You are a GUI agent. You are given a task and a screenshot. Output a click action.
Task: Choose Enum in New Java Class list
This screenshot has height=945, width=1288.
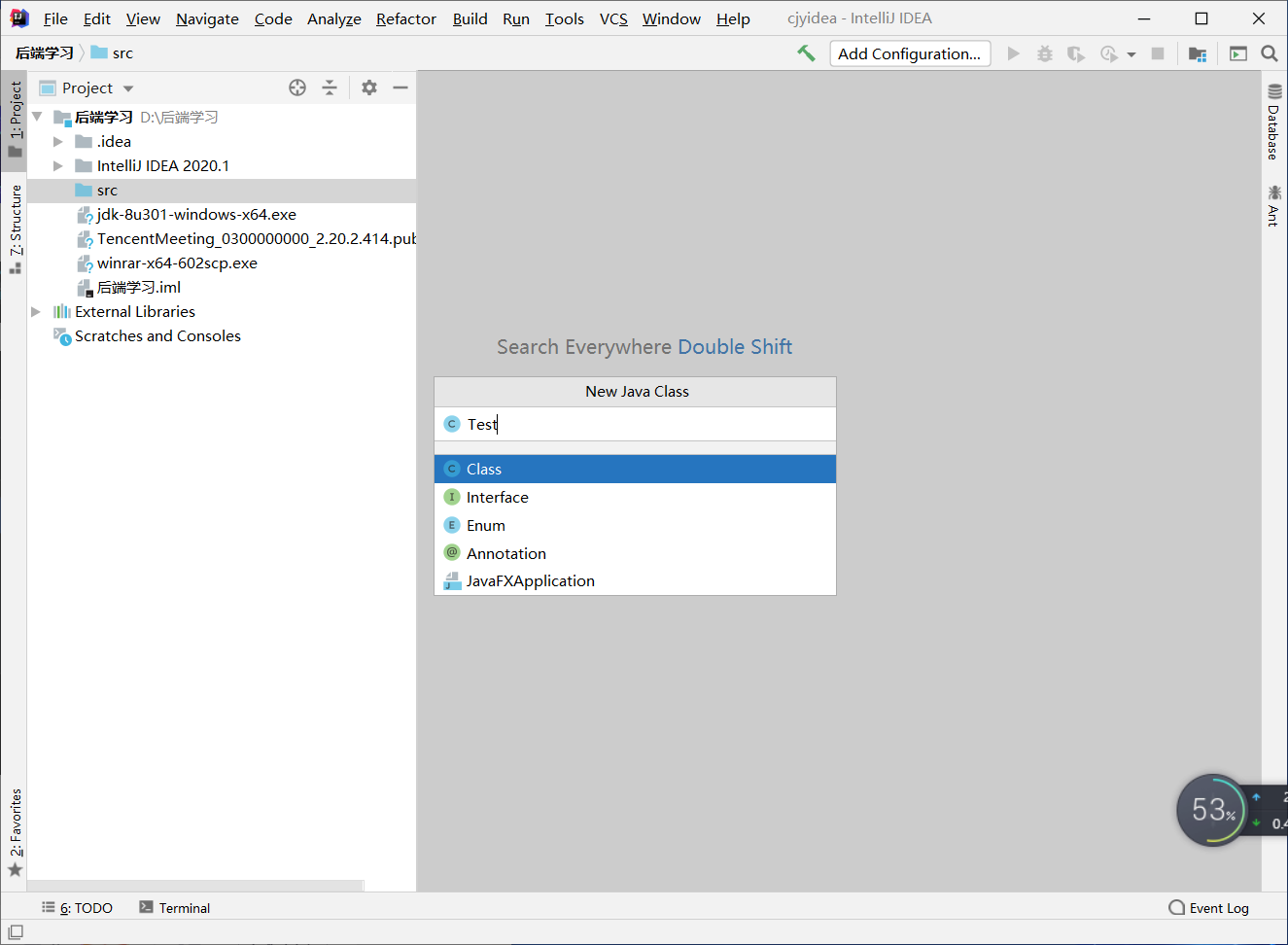635,525
